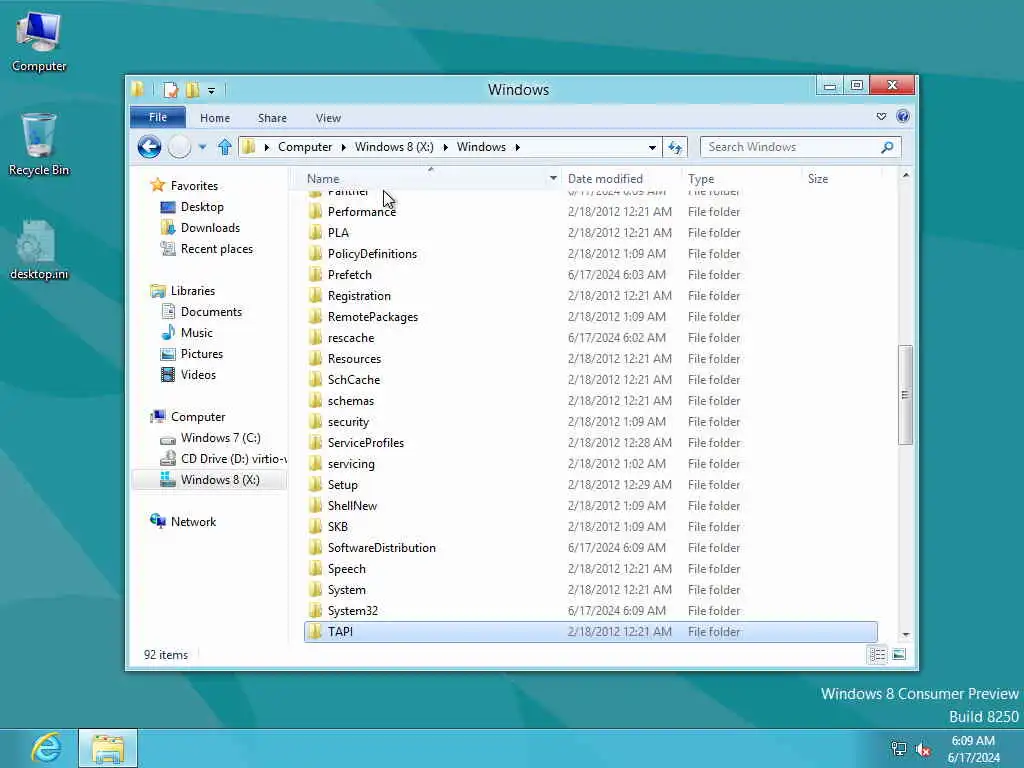Switch to the Share ribbon tab
Image resolution: width=1024 pixels, height=768 pixels.
[x=272, y=118]
